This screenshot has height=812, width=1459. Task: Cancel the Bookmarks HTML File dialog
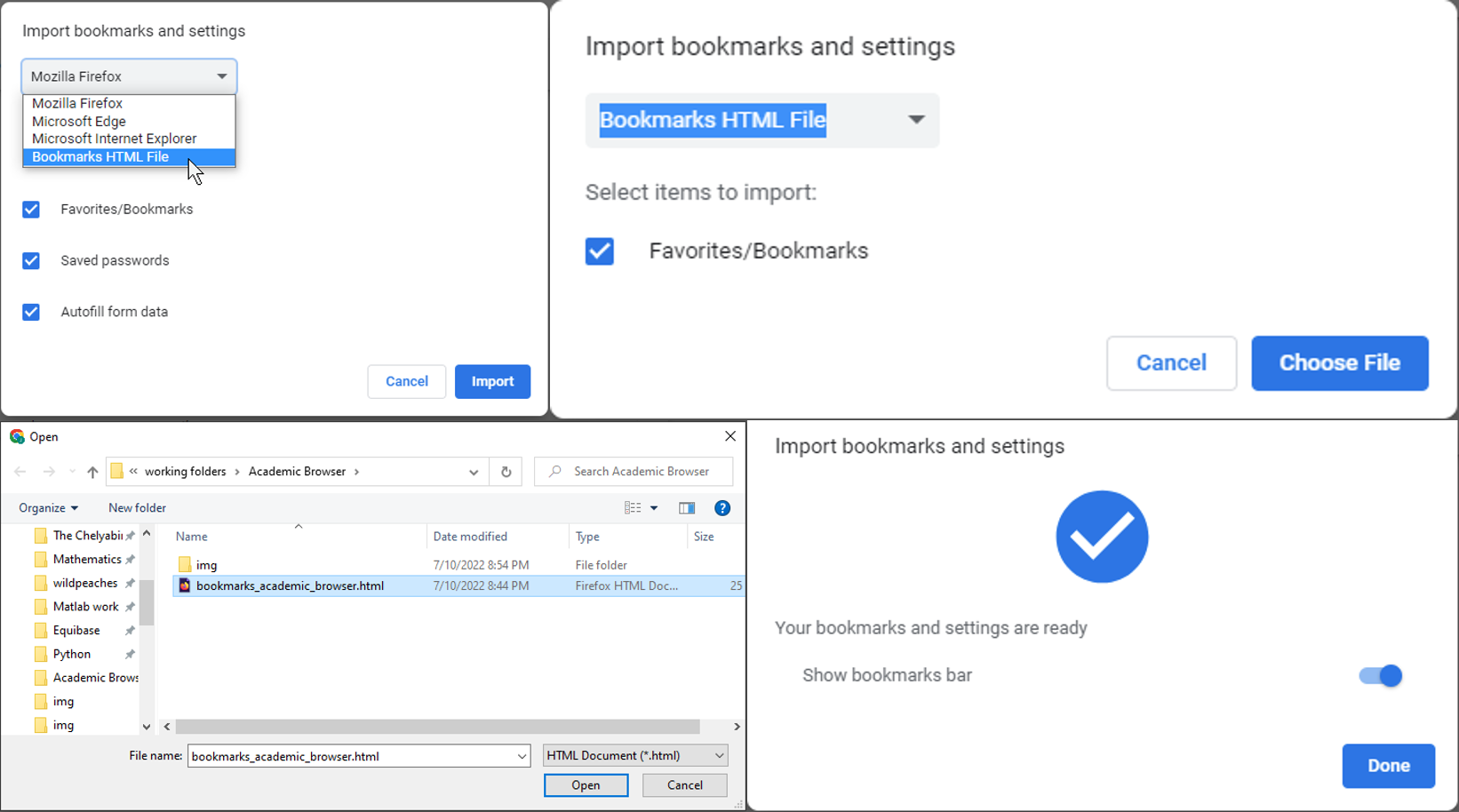coord(1171,363)
